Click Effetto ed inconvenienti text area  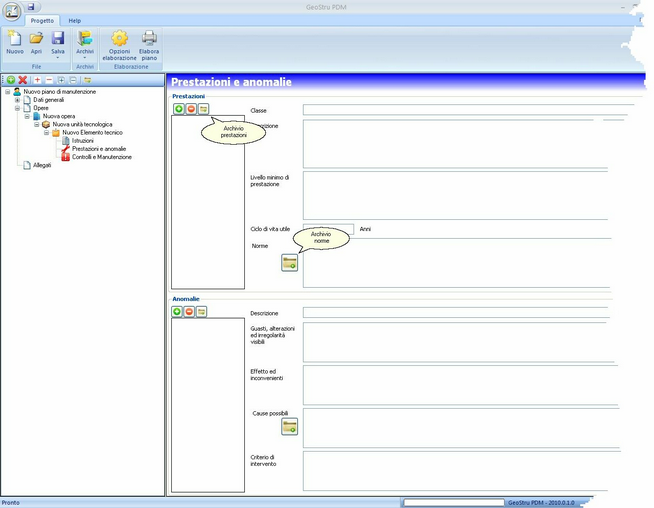click(460, 385)
